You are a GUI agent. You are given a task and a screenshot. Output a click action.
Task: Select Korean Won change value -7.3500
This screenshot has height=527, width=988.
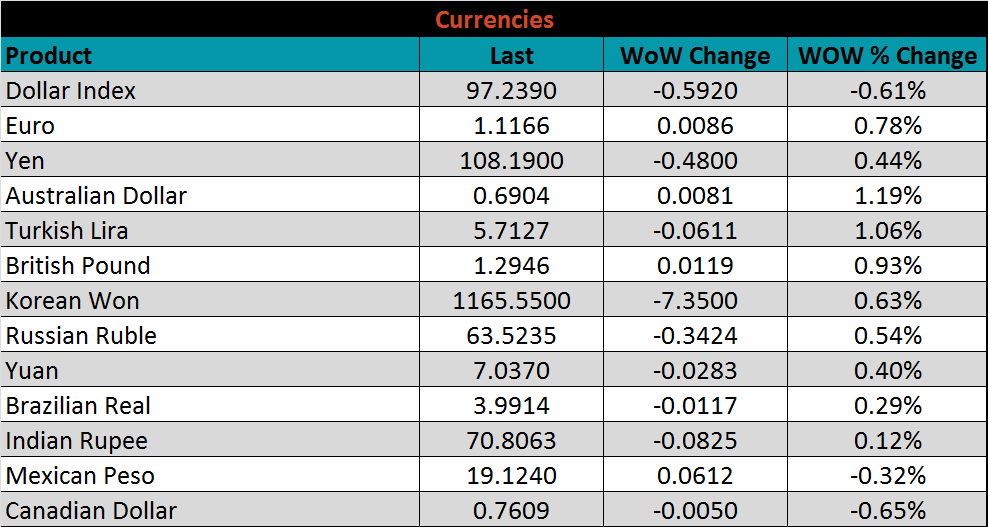click(695, 301)
